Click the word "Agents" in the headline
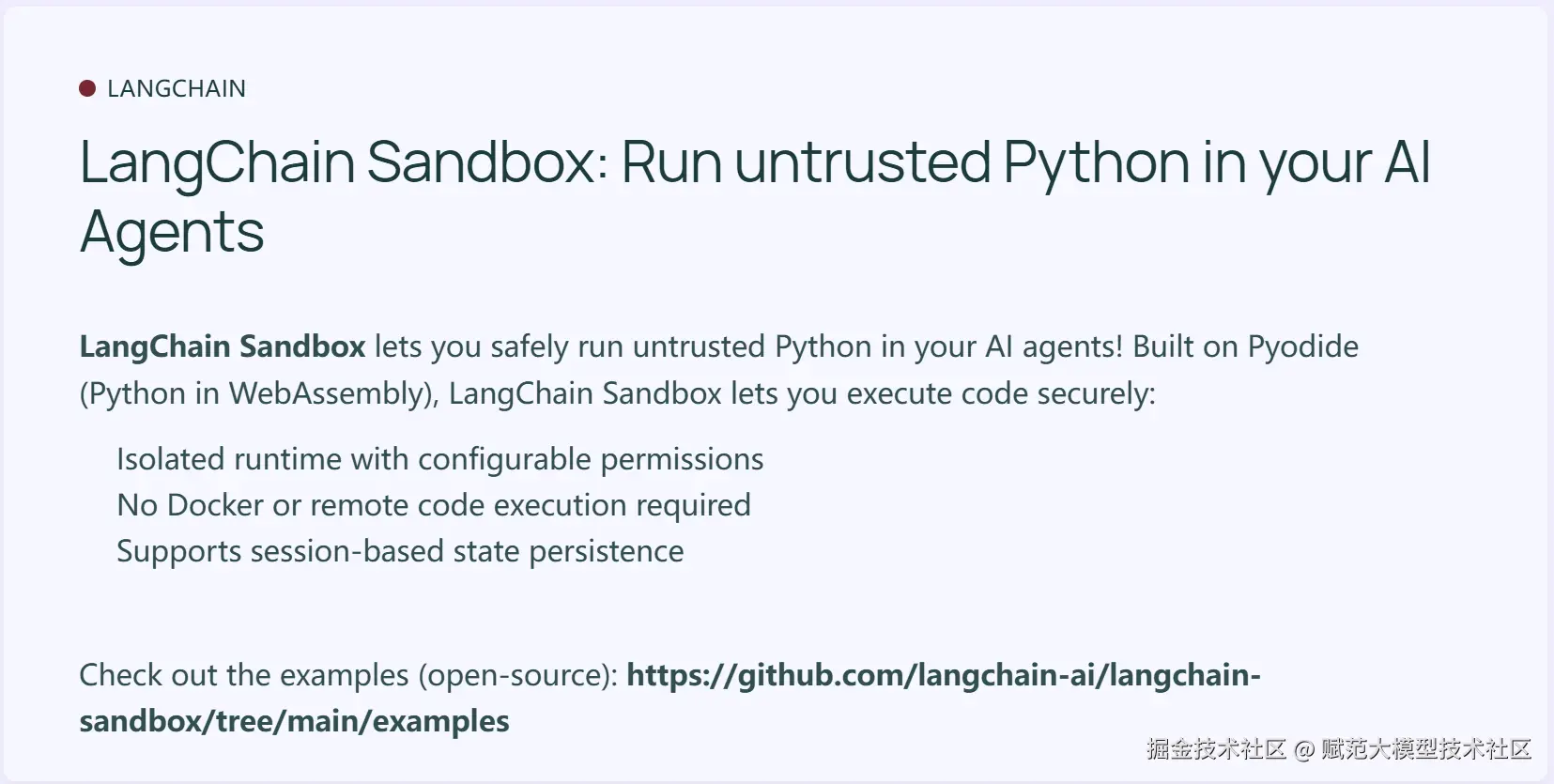This screenshot has width=1554, height=784. [x=172, y=232]
